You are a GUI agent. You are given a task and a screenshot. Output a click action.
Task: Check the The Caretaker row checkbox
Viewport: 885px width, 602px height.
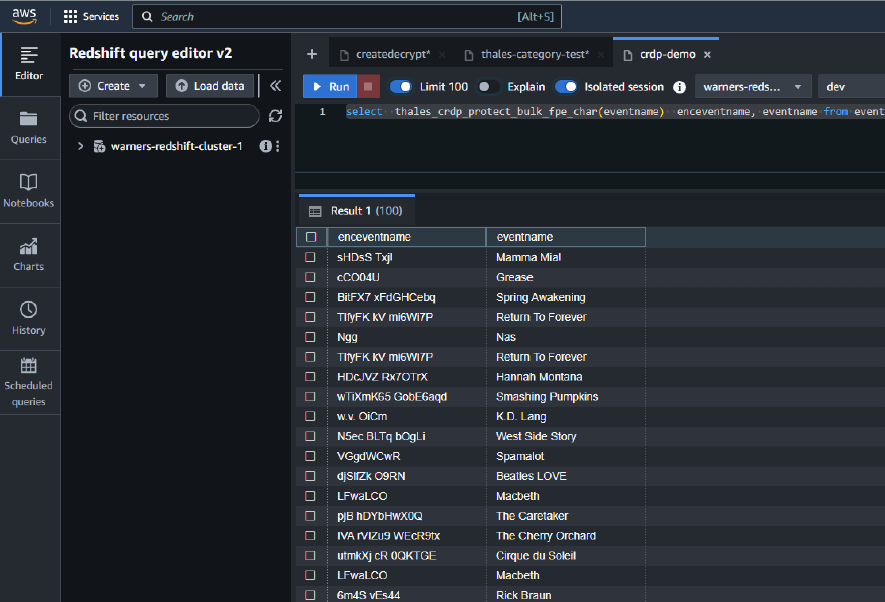310,516
